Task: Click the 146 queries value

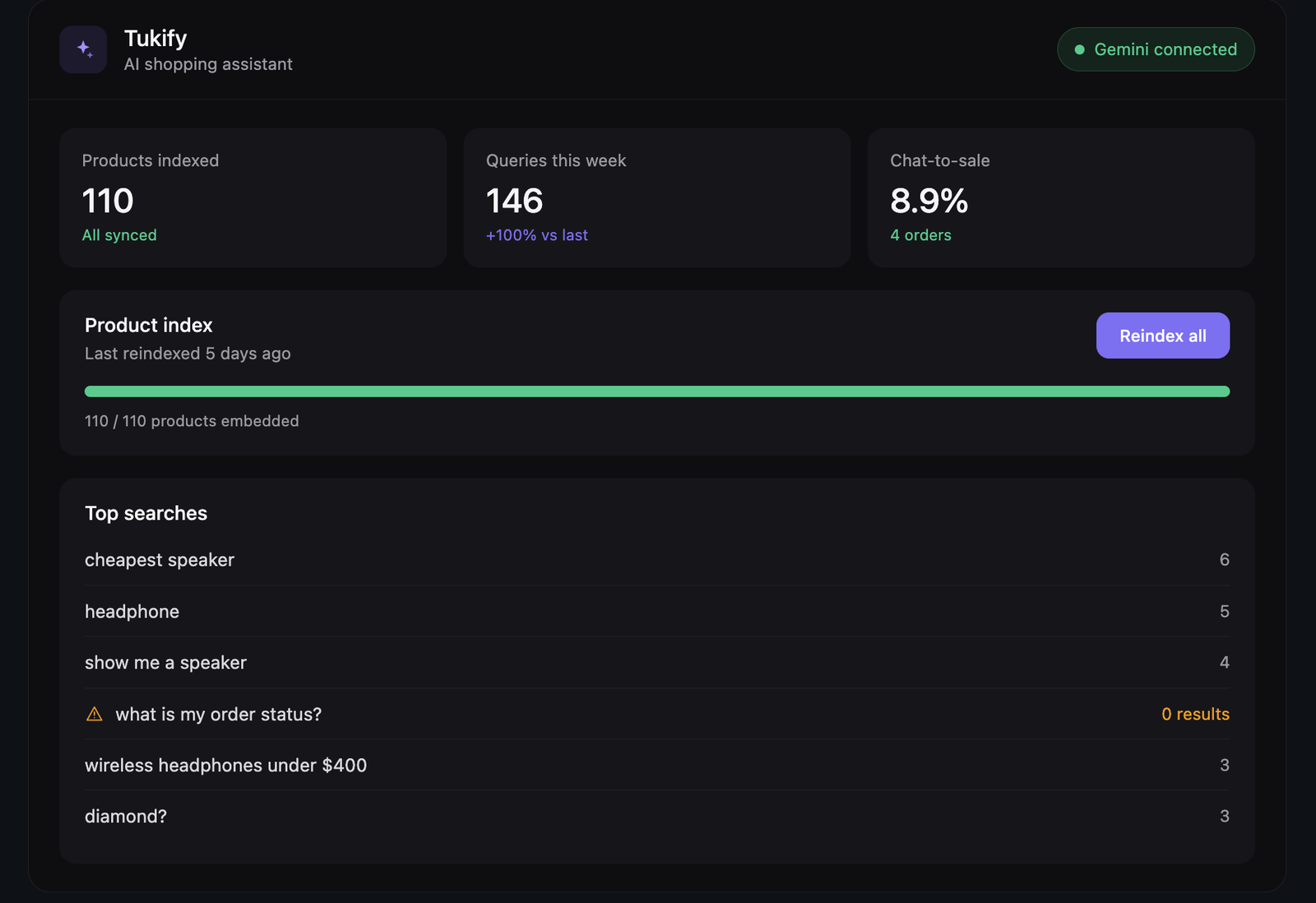Action: click(x=514, y=201)
